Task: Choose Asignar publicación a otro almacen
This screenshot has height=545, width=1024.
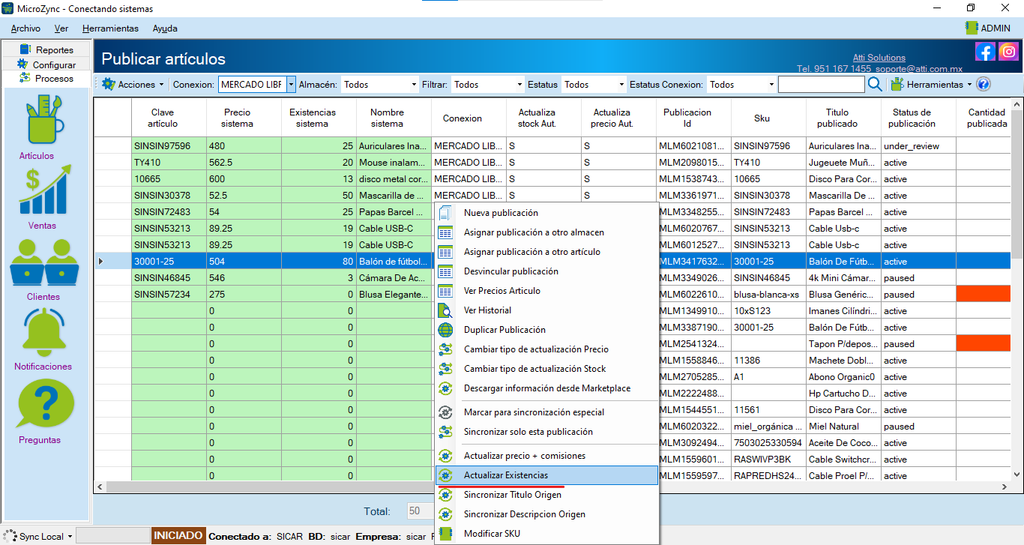Action: (547, 232)
